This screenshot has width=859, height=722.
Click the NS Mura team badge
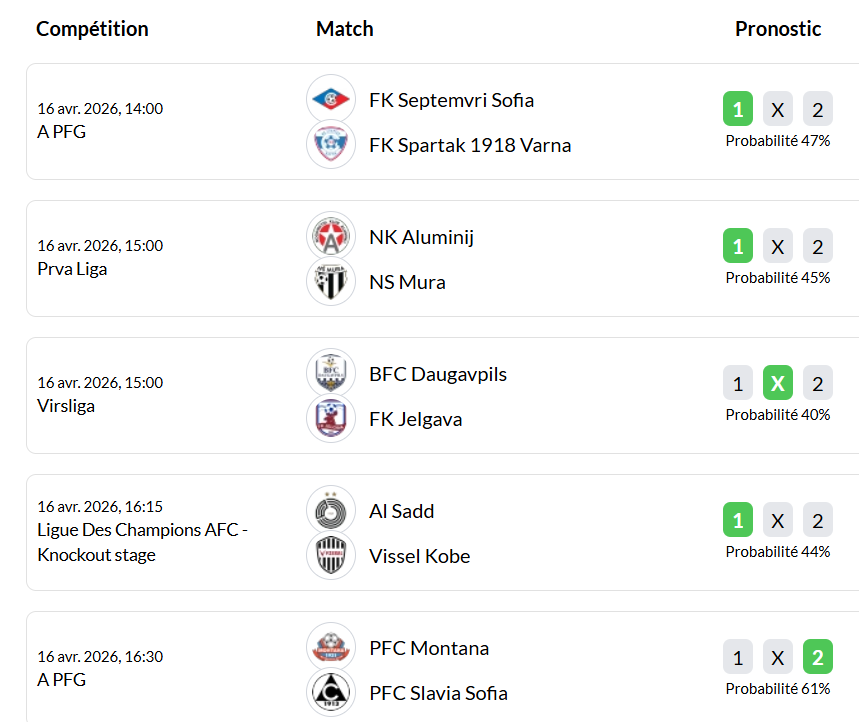coord(331,281)
